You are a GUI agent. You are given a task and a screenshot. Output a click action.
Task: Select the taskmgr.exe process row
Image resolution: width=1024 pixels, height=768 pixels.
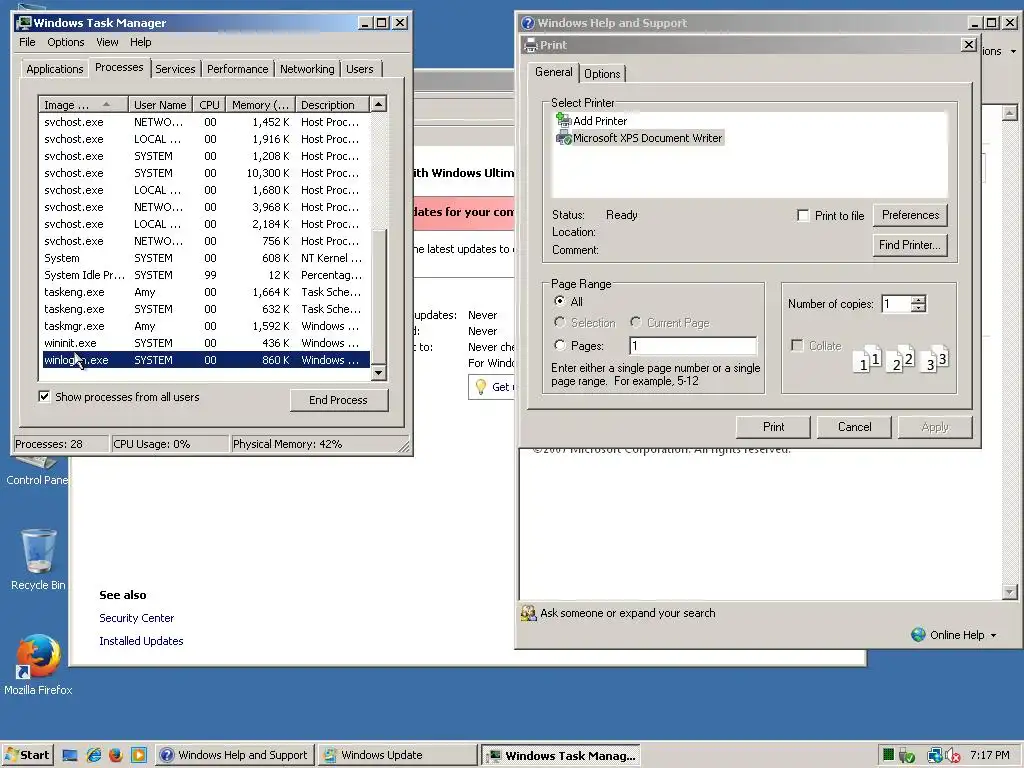(x=206, y=326)
